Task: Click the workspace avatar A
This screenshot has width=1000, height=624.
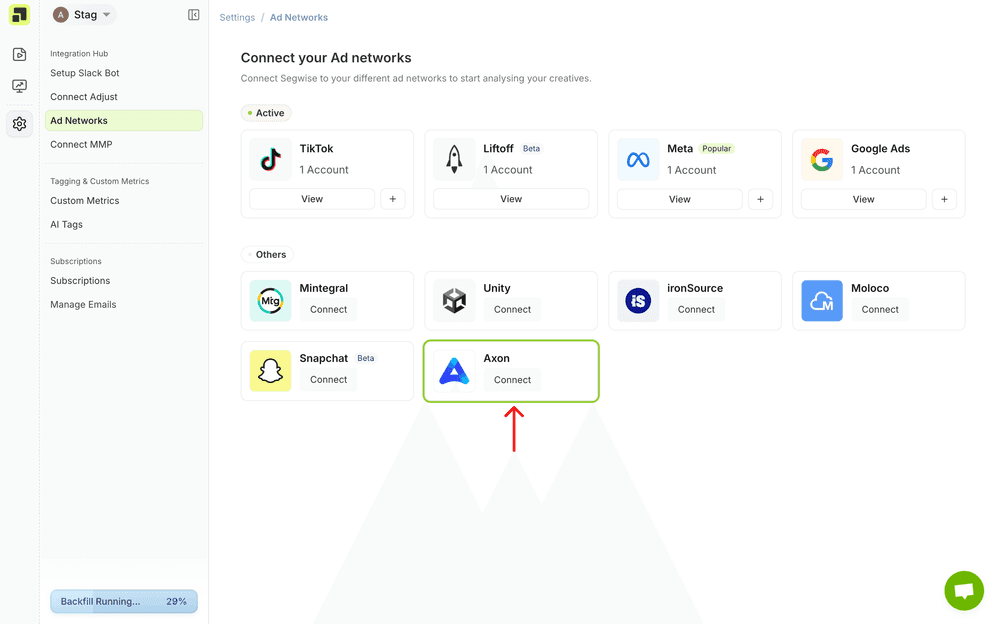Action: tap(61, 15)
